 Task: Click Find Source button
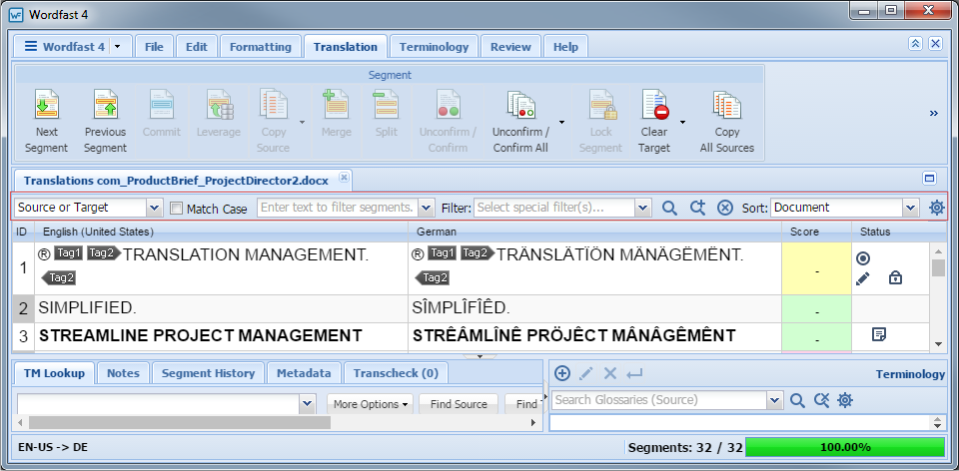pos(459,404)
